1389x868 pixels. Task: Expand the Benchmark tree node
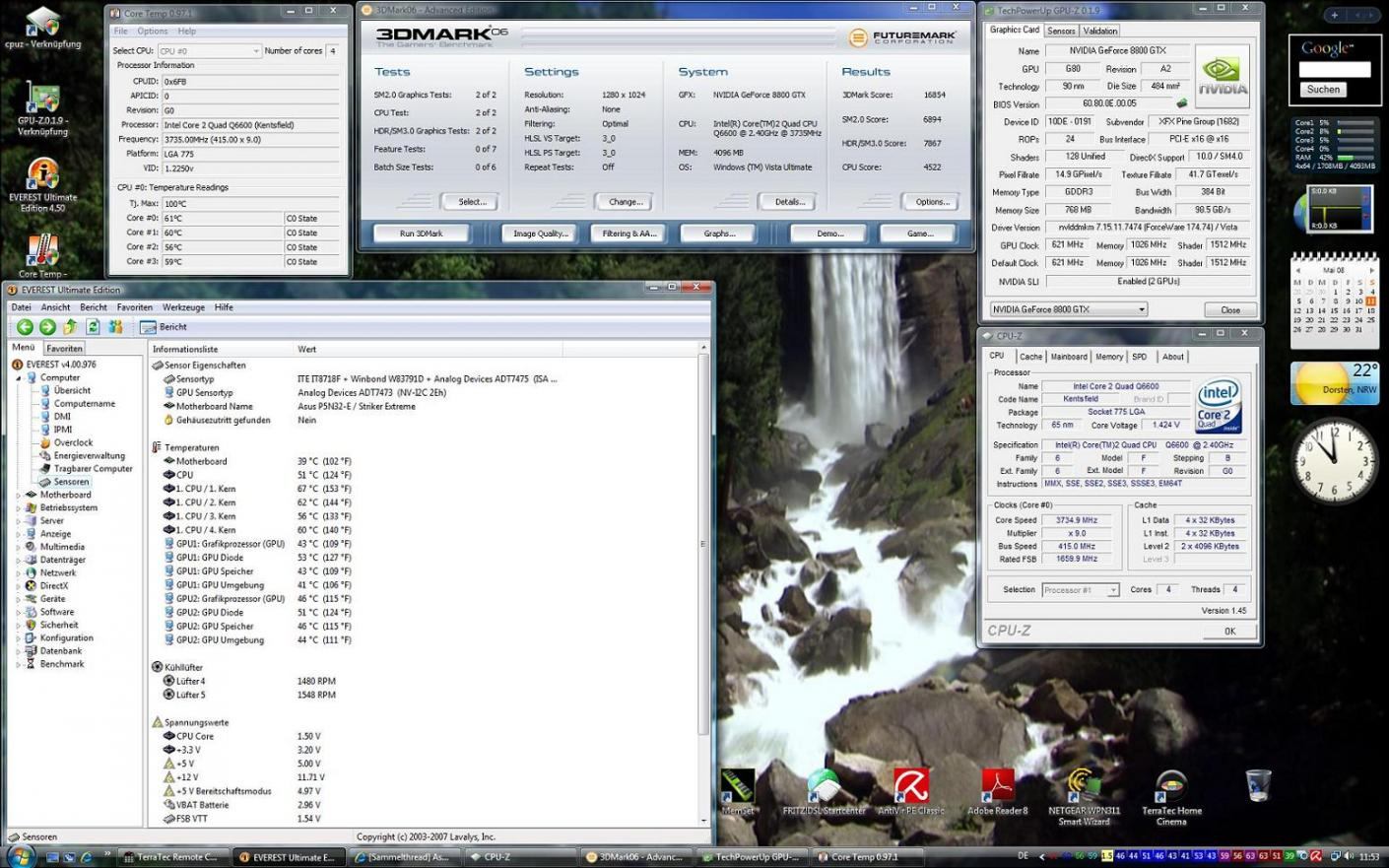[x=19, y=664]
